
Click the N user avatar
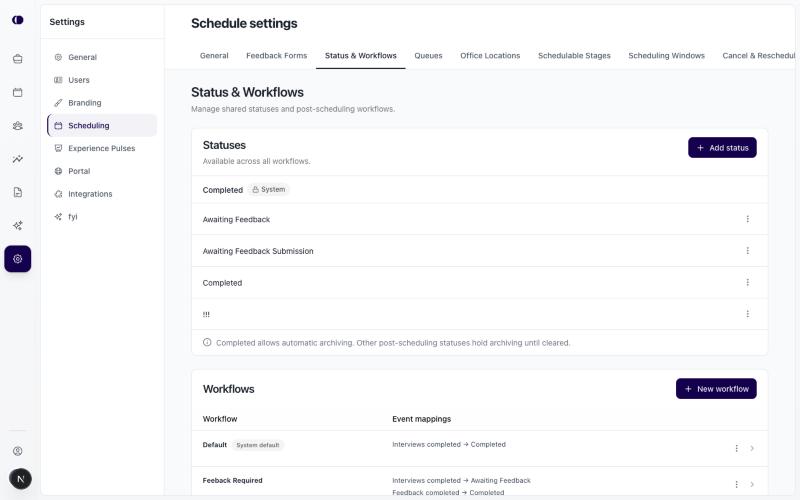pos(20,479)
